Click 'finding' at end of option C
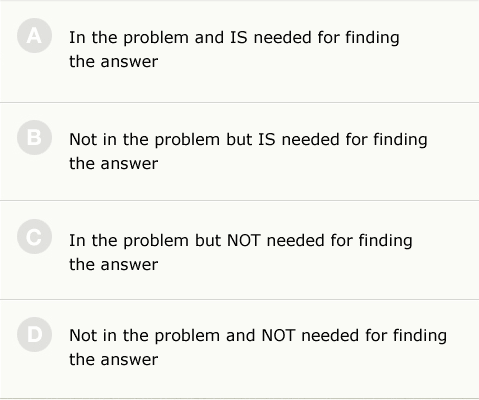This screenshot has height=400, width=479. coord(385,241)
